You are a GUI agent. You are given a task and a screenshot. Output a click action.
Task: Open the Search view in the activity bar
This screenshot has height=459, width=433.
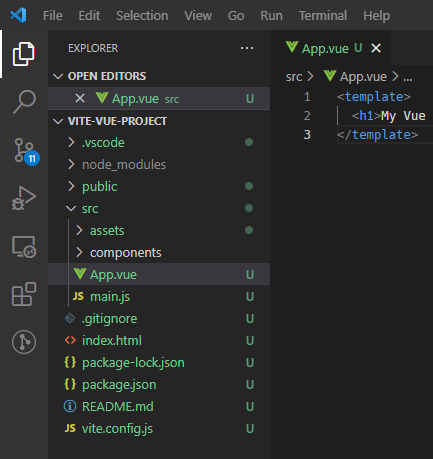tap(24, 102)
